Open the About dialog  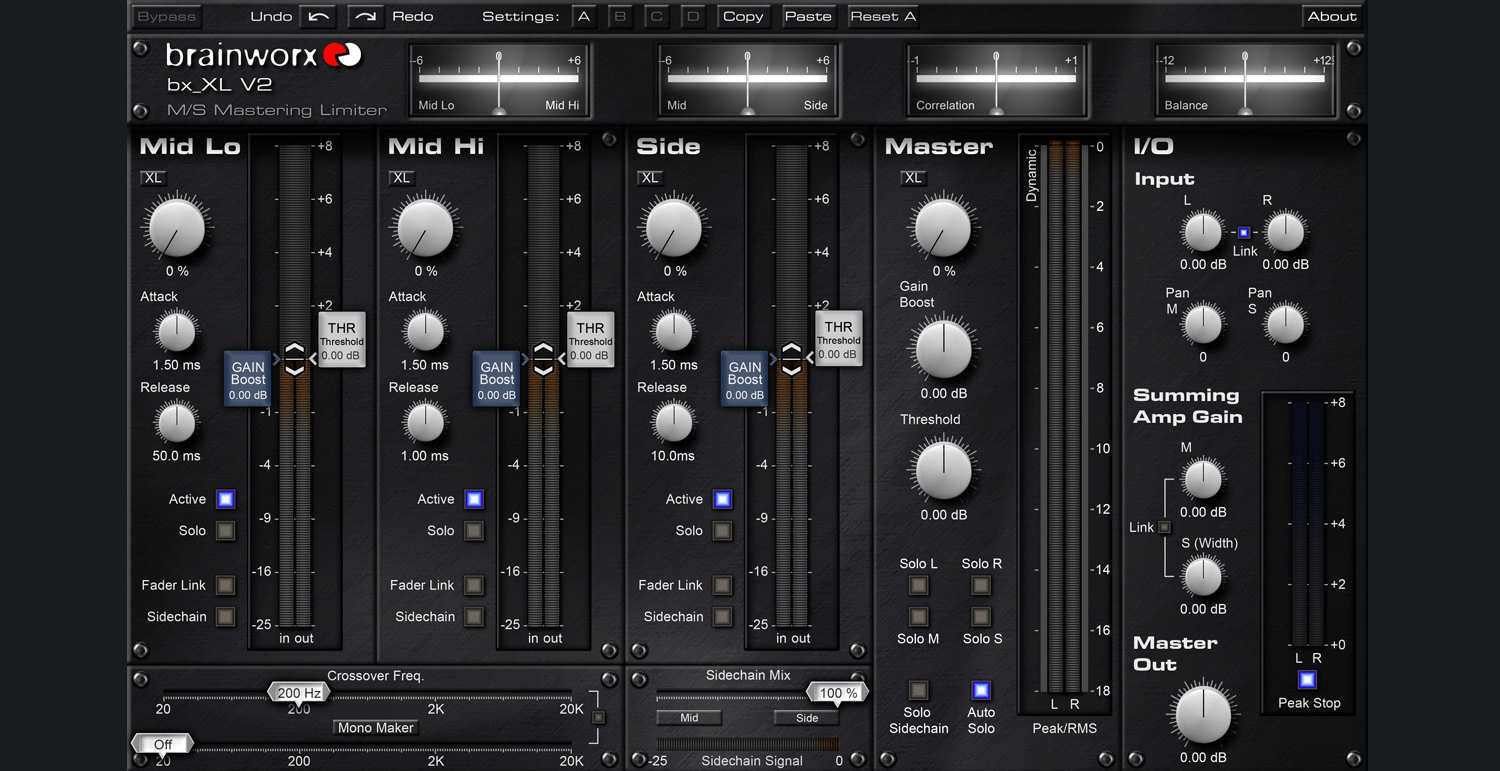coord(1332,16)
